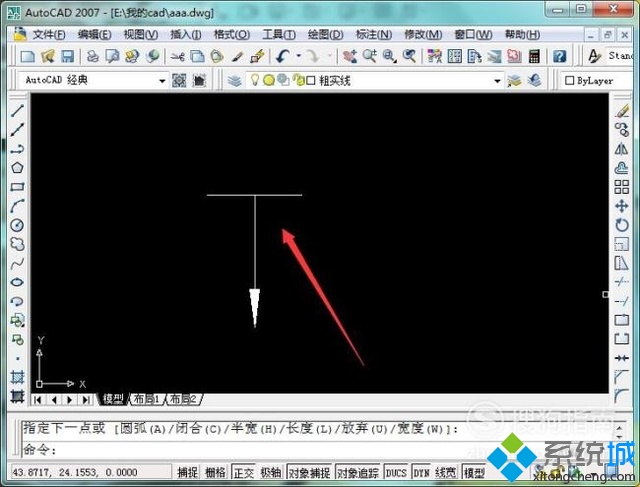Click the Copy object tool
The image size is (640, 487).
[x=622, y=130]
